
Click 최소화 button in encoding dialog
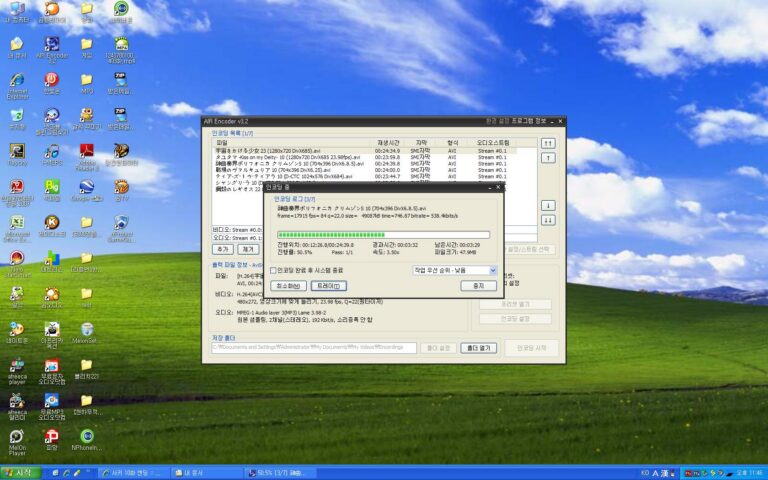(288, 286)
